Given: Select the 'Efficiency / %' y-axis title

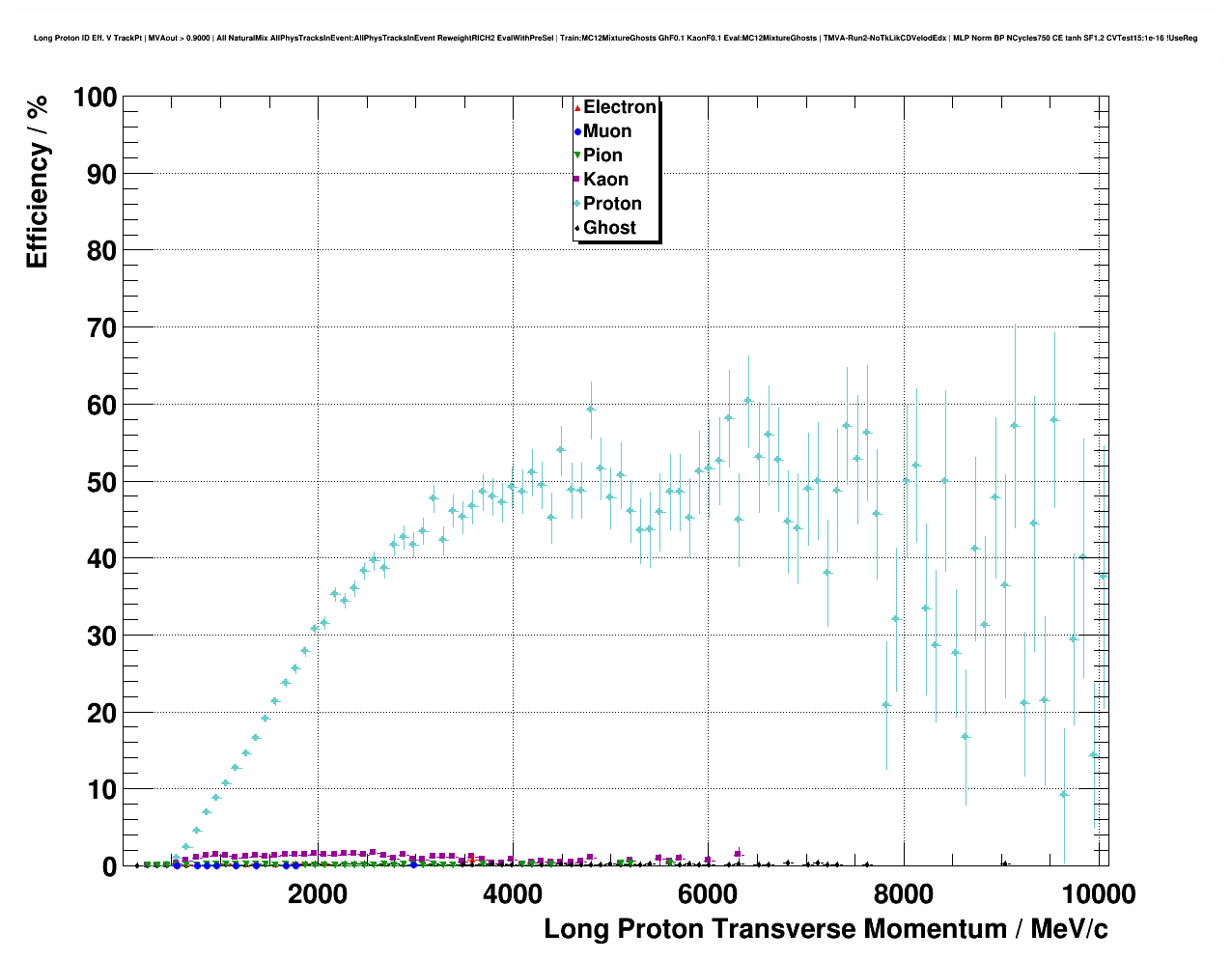Looking at the screenshot, I should [37, 182].
